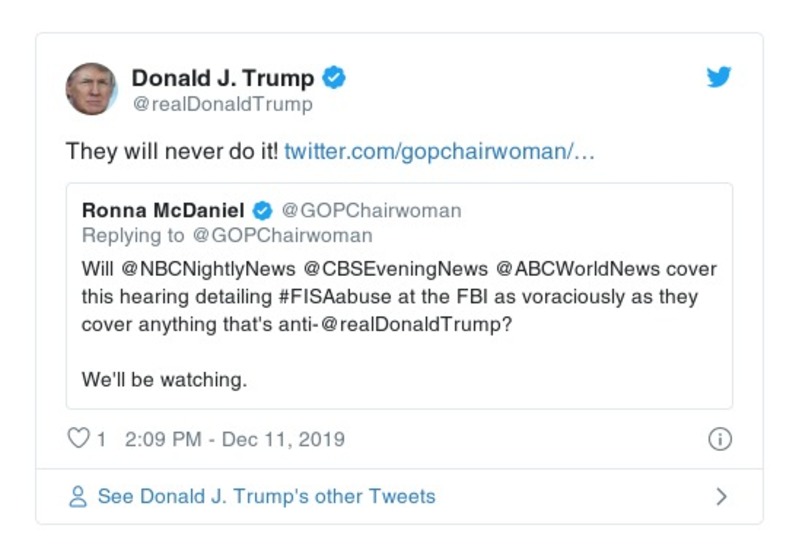Open the @realDonaldTrump handle under name
This screenshot has height=560, width=799.
click(x=222, y=104)
